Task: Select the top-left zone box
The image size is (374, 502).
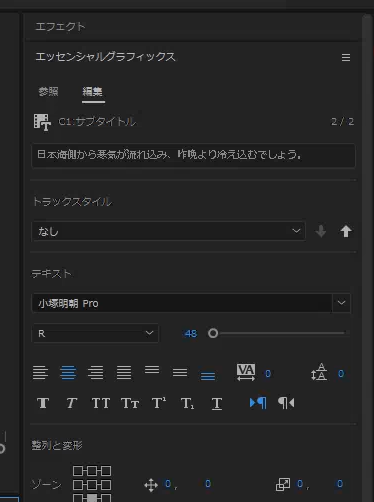Action: [x=78, y=471]
